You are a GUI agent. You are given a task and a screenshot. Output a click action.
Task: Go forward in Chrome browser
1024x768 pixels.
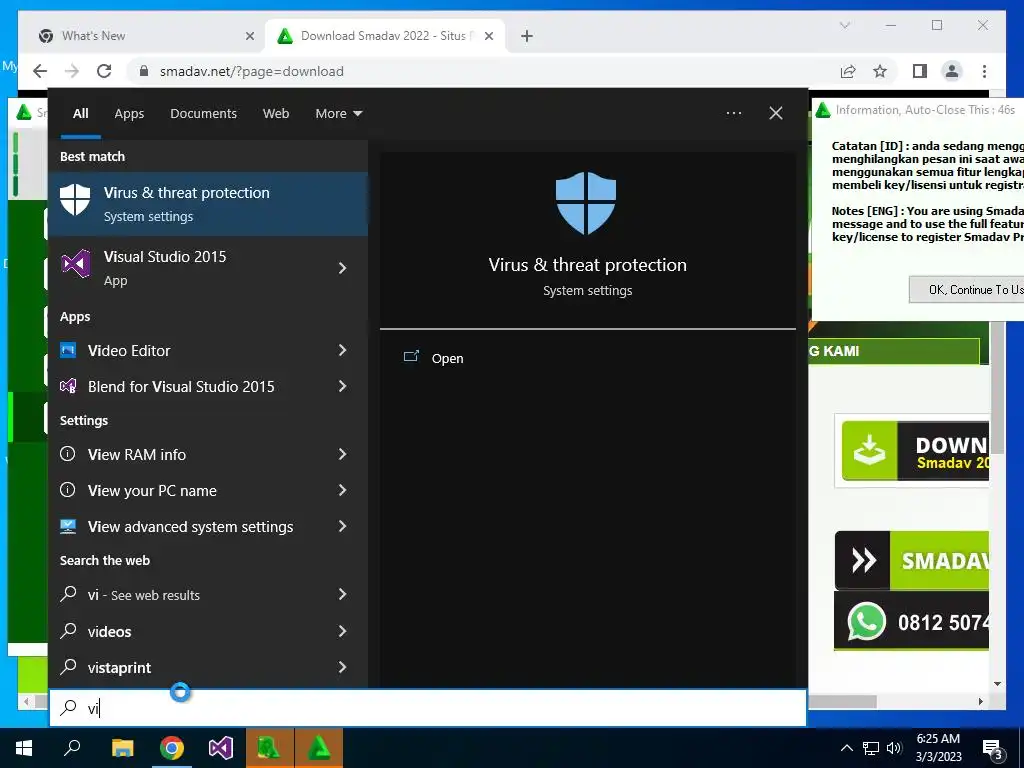(72, 71)
